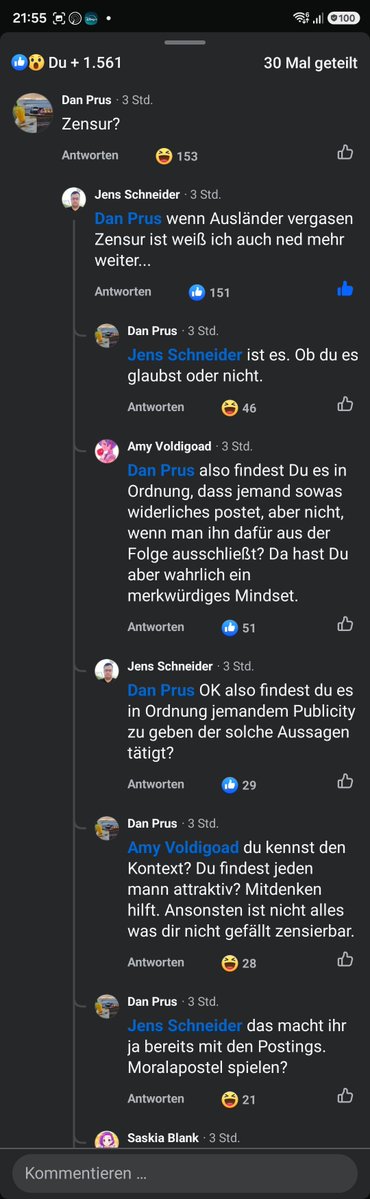370x1199 pixels.
Task: Like Dan Prus's "Moralapostel spielen" reply
Action: (345, 1096)
